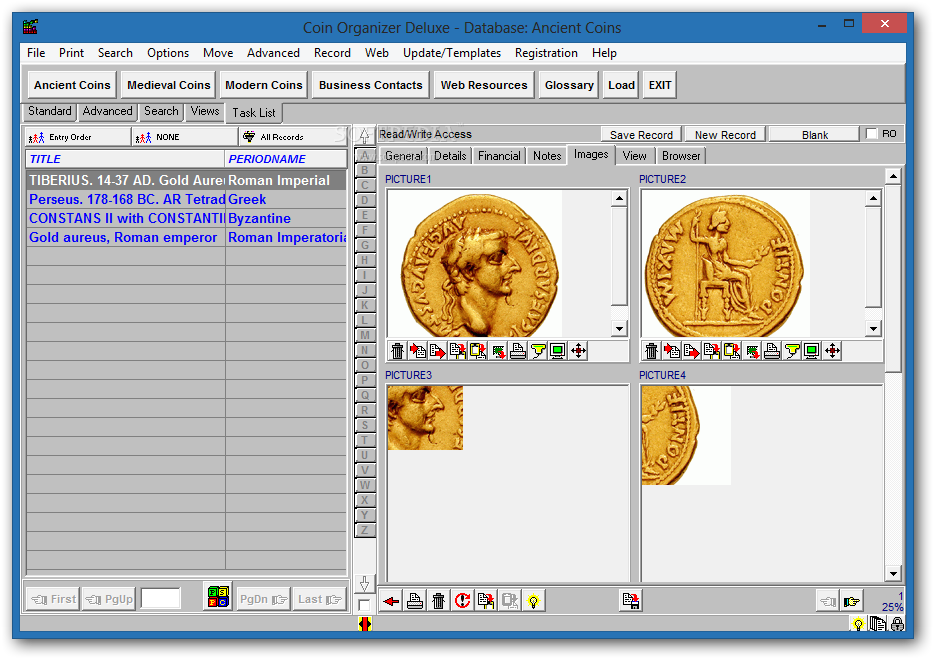Click the lightbulb hint icon in the record toolbar
This screenshot has width=934, height=659.
point(534,601)
